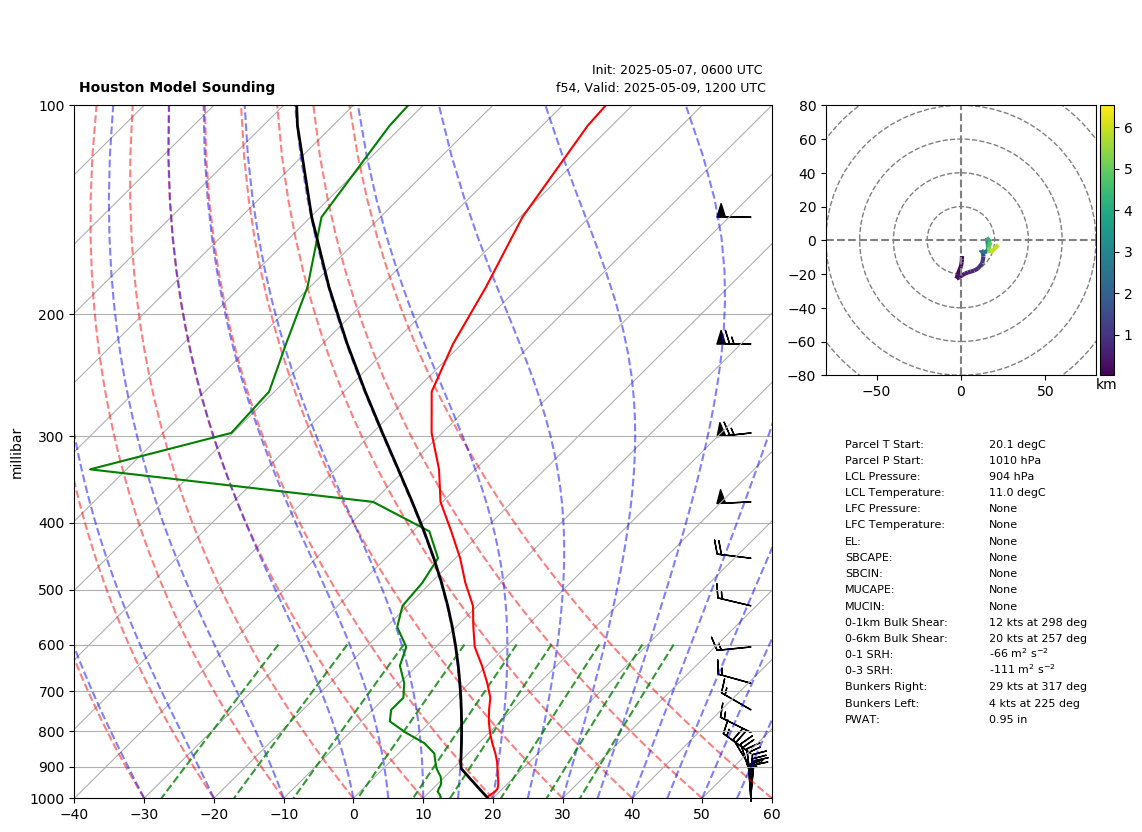The image size is (1142, 832).
Task: Click the wind barb at the 200 millibar level
Action: coord(733,339)
